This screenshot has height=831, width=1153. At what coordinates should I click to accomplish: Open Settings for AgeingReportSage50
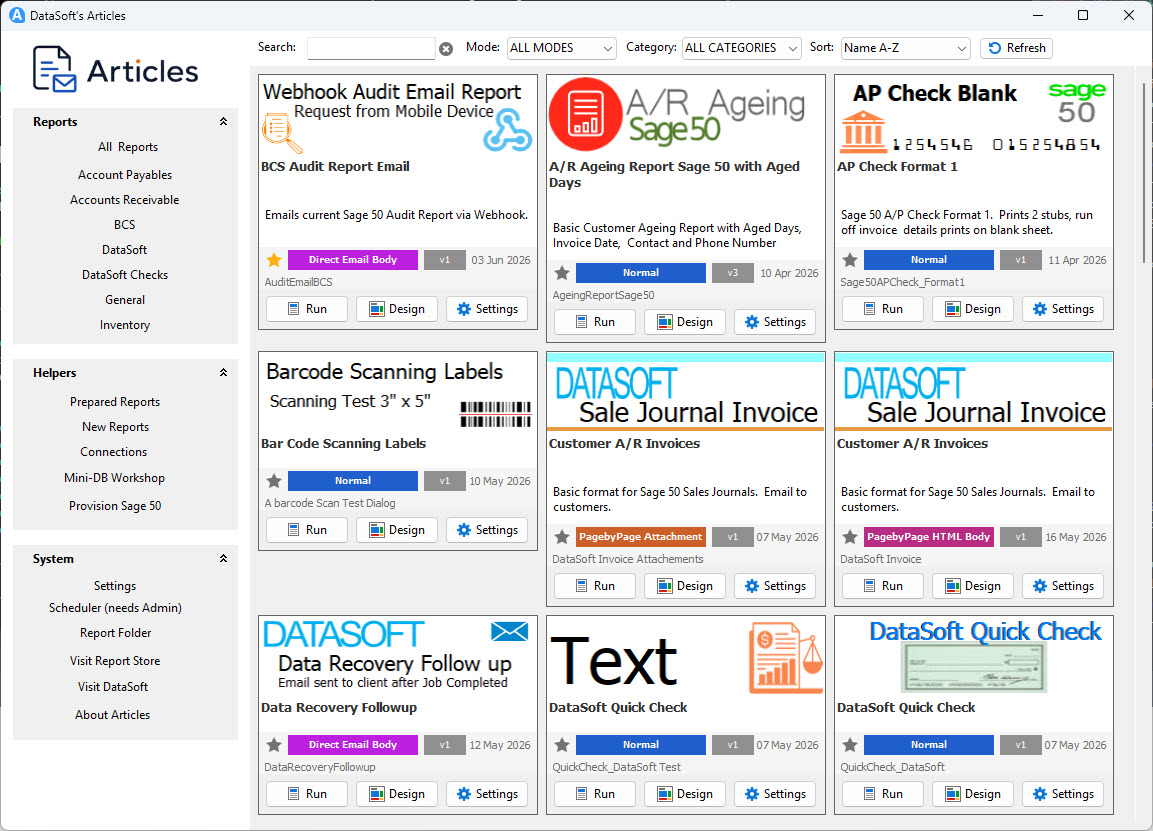pyautogui.click(x=775, y=322)
